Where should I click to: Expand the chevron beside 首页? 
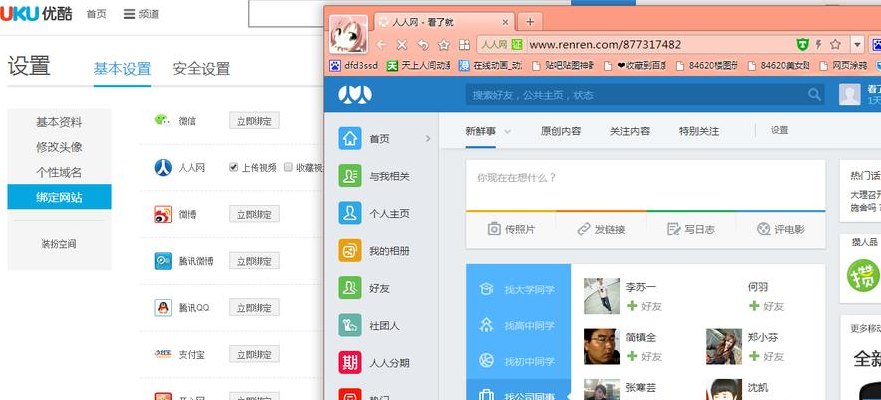pos(428,138)
